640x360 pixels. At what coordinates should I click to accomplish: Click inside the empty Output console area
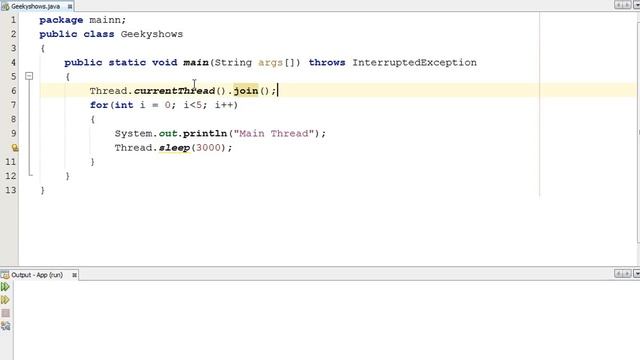pos(327,320)
